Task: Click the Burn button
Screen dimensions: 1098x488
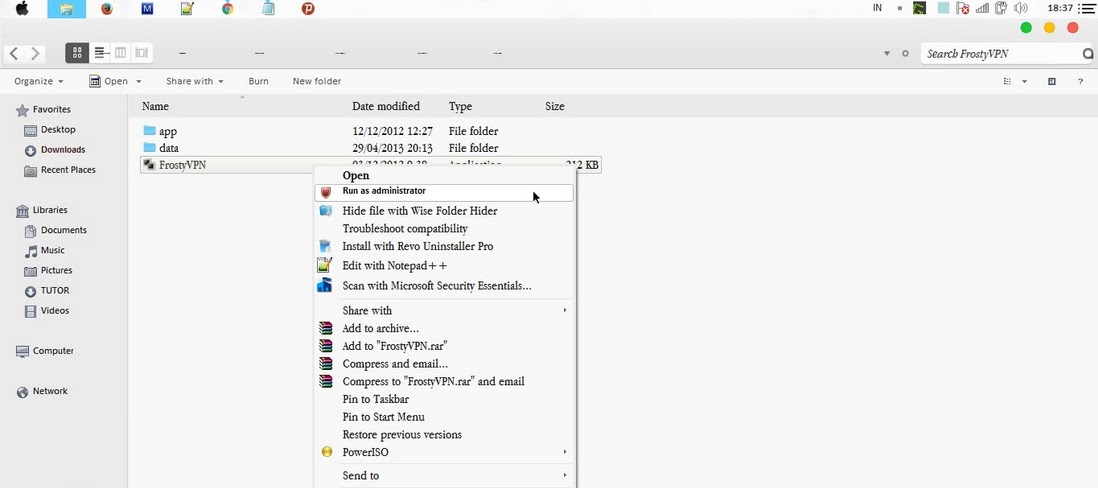Action: (258, 81)
